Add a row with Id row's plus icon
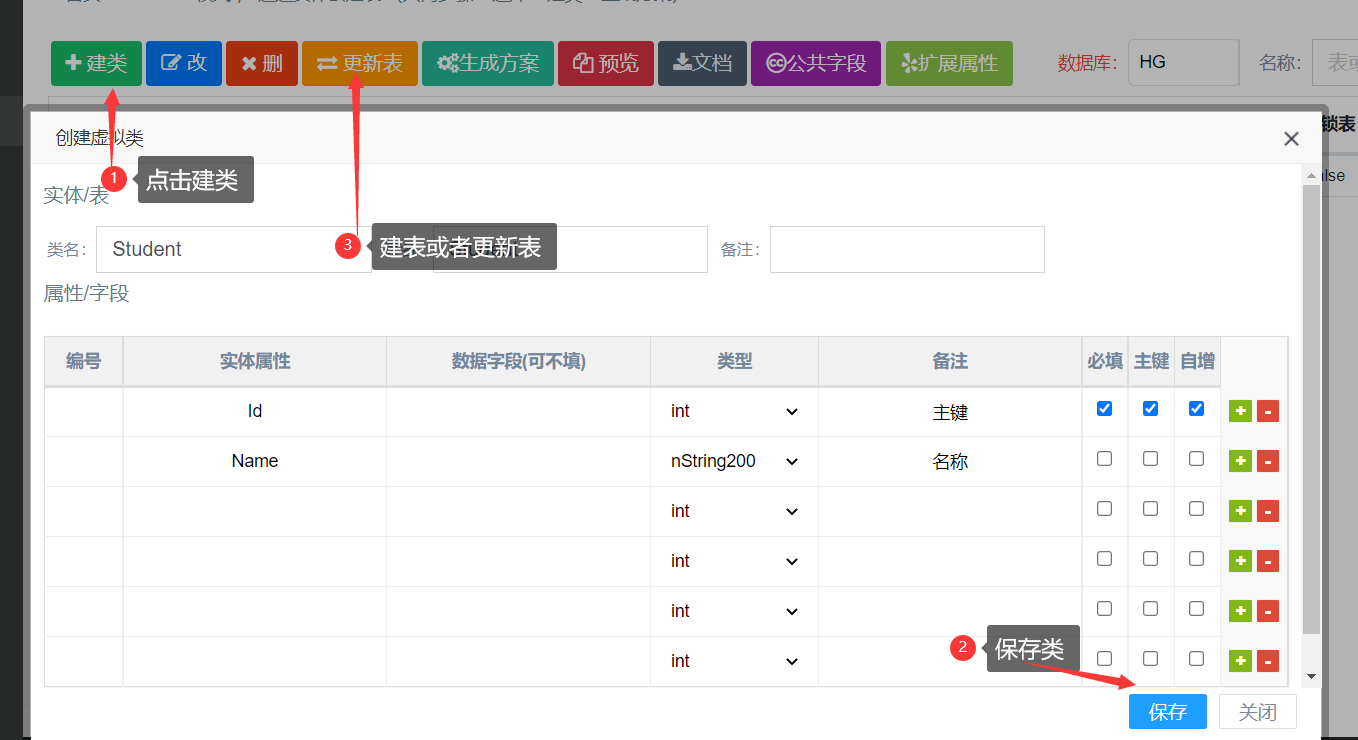1358x740 pixels. click(x=1240, y=411)
